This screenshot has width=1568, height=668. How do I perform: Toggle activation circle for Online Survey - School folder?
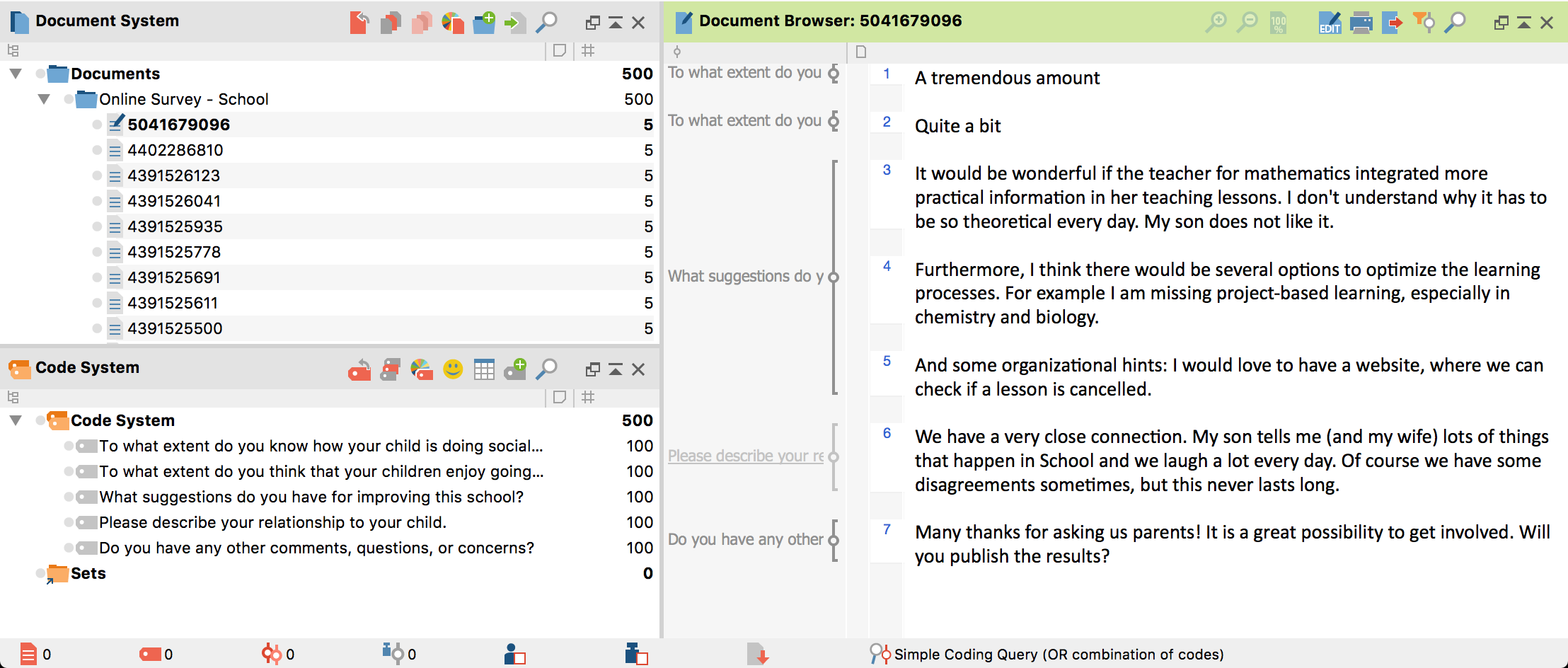69,99
